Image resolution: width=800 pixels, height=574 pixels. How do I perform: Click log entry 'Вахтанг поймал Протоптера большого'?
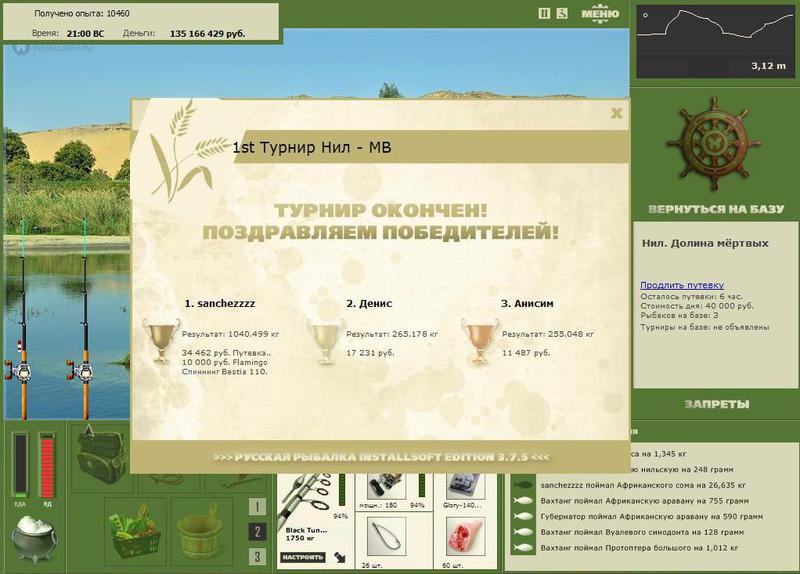click(x=639, y=548)
